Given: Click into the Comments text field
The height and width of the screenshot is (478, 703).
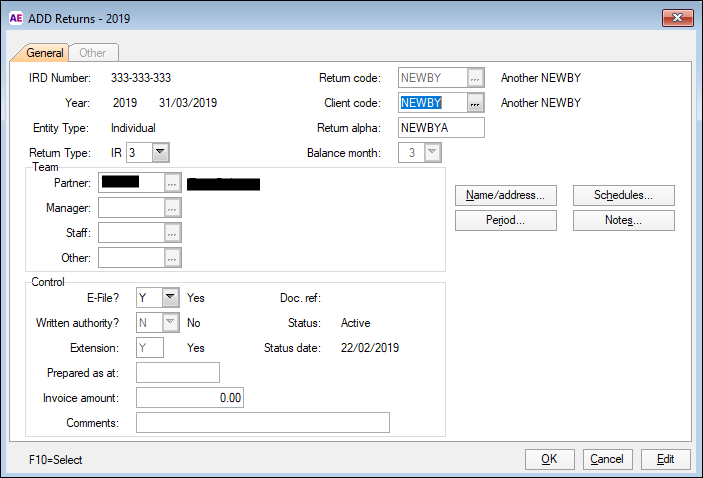Looking at the screenshot, I should pyautogui.click(x=262, y=423).
